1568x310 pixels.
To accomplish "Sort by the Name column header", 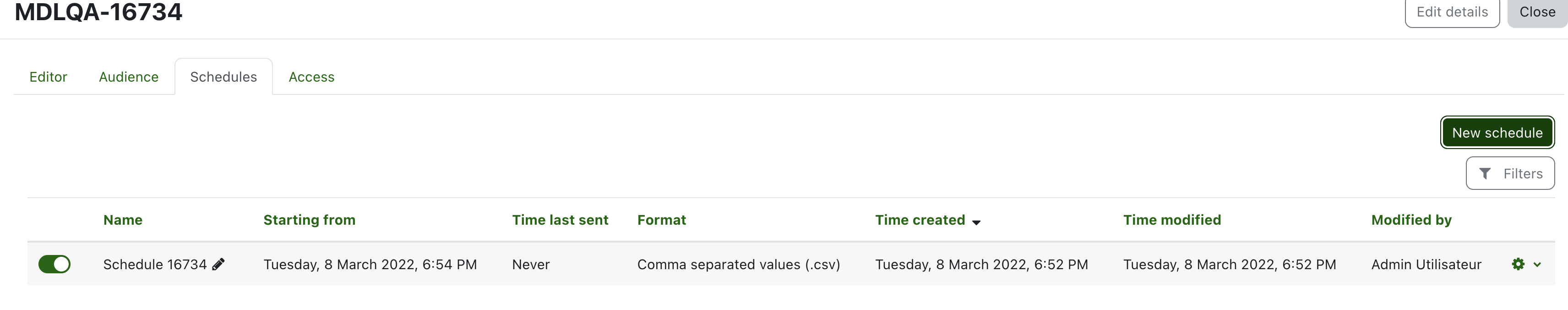I will click(x=123, y=220).
